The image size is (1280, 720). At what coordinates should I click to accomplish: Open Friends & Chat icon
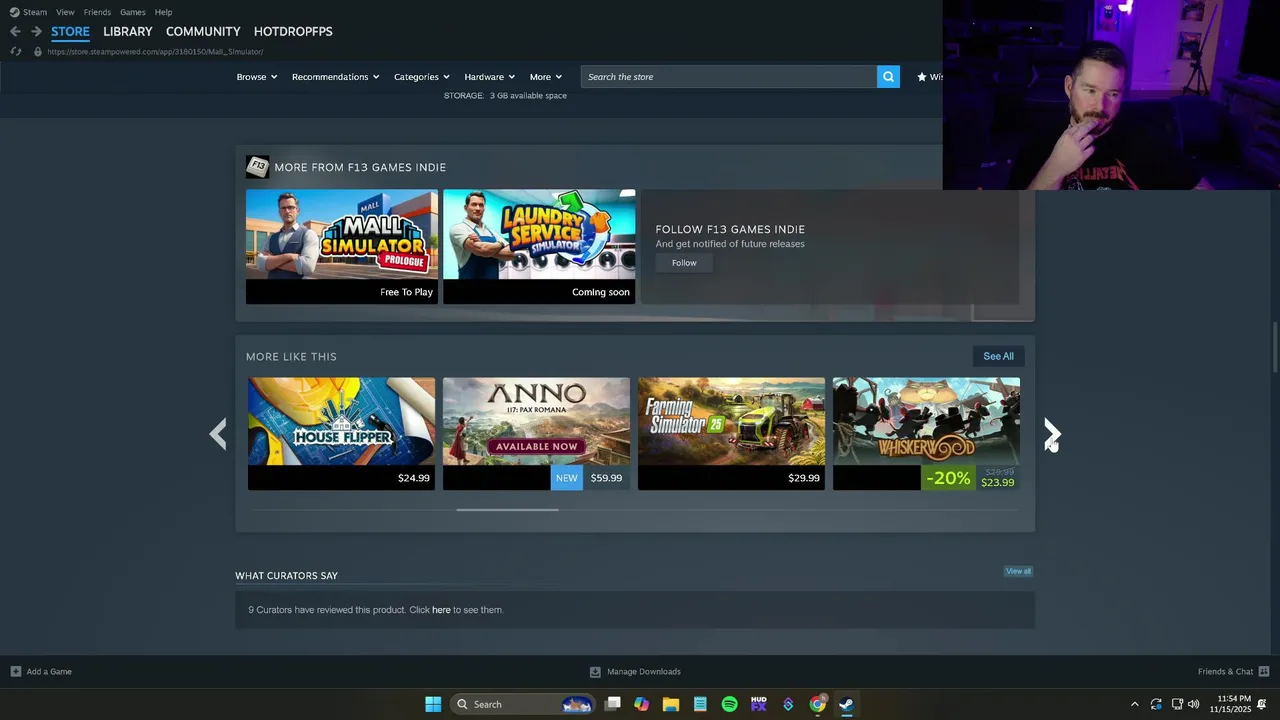coord(1264,671)
